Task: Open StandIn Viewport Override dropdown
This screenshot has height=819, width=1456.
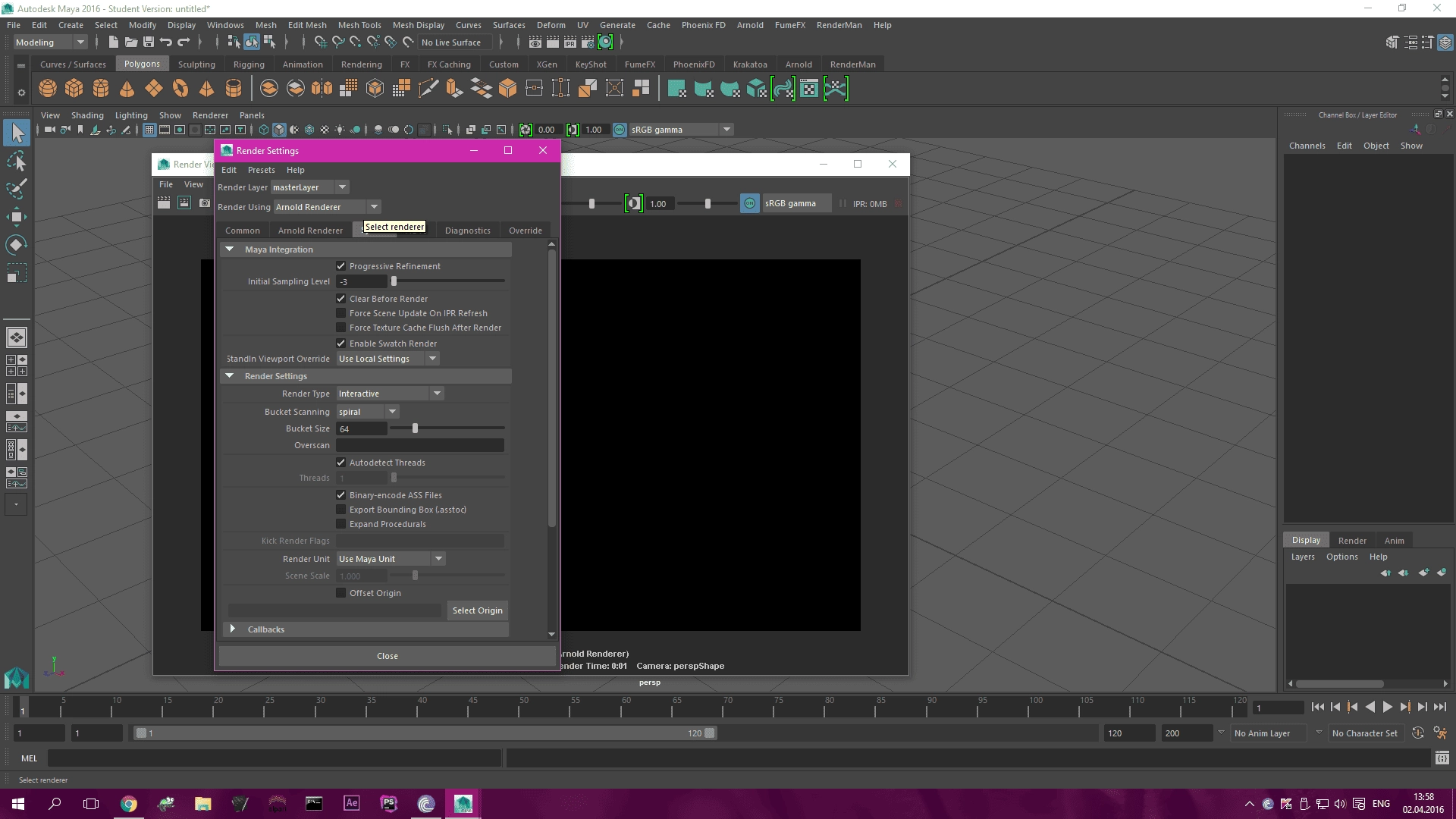Action: [388, 359]
